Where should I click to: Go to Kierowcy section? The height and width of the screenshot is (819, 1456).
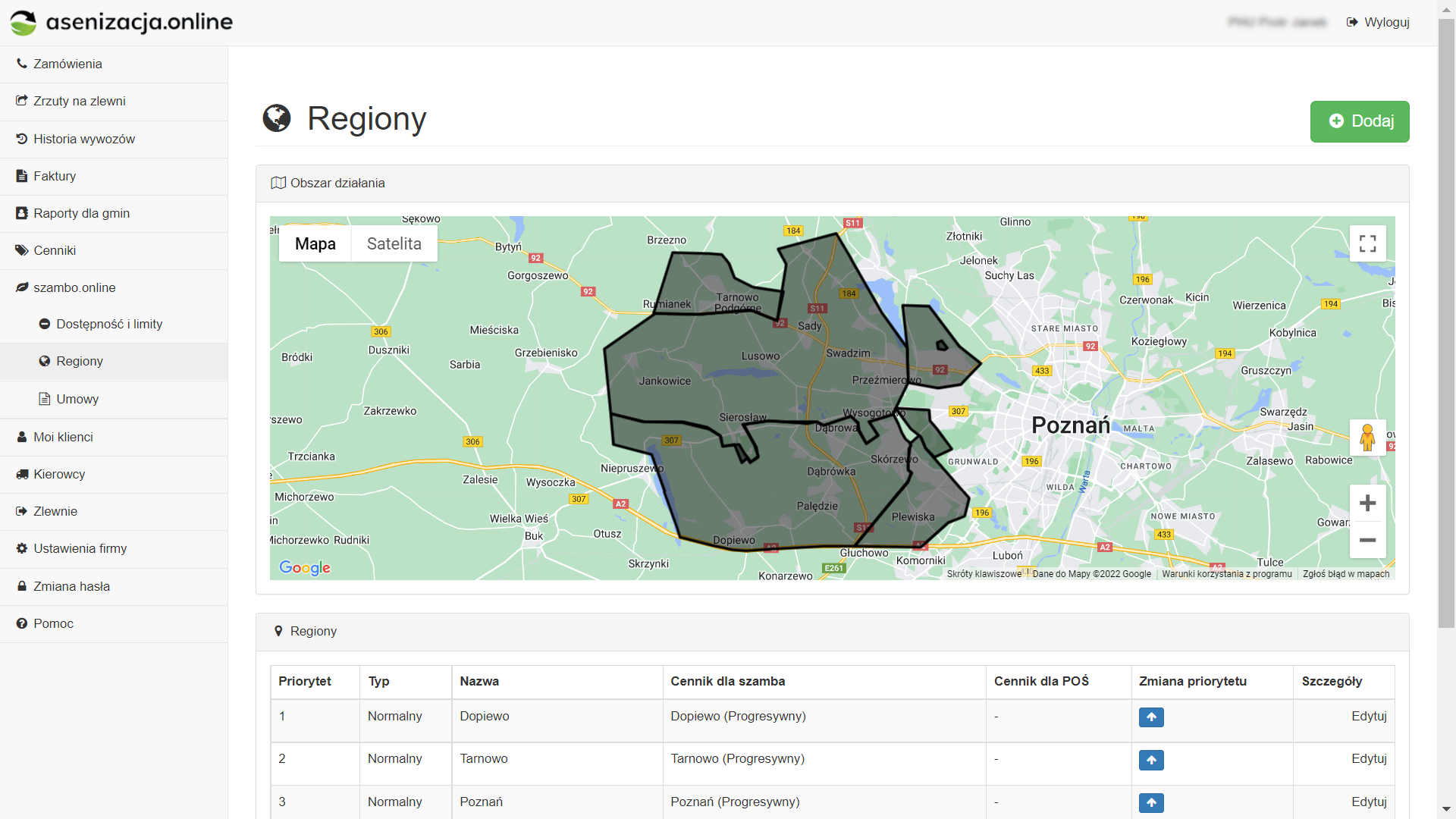click(114, 474)
